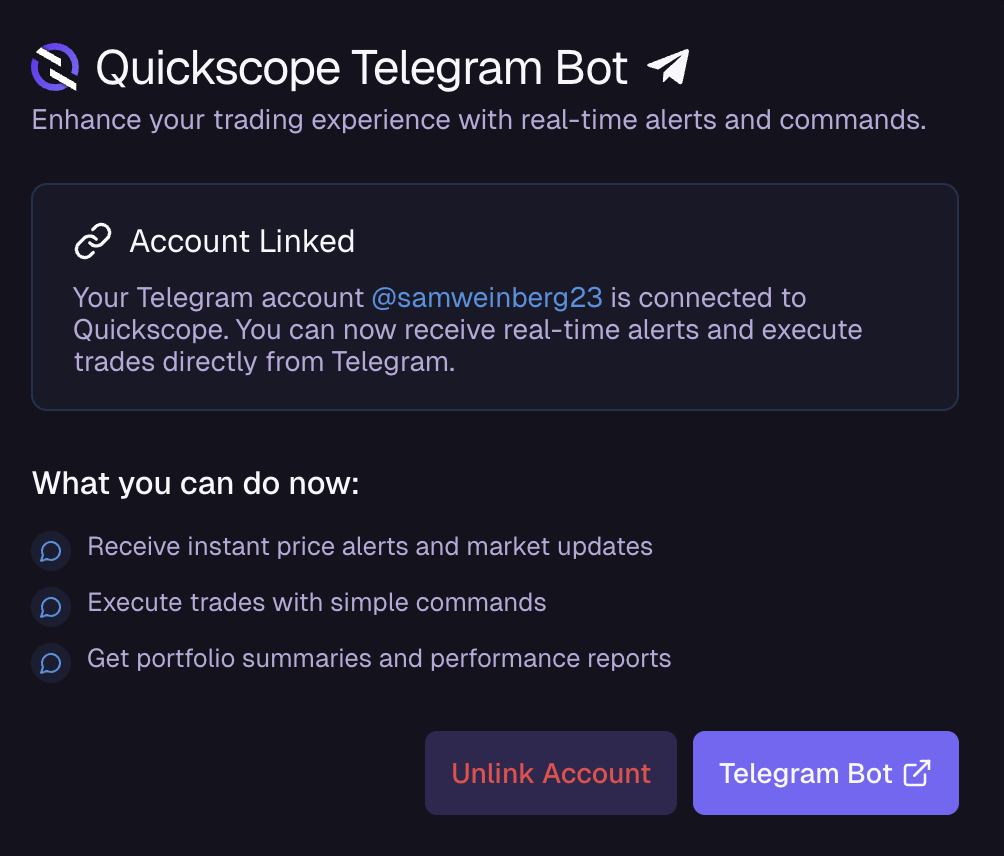Click the Telegram paper plane icon
The image size is (1004, 856).
point(668,68)
